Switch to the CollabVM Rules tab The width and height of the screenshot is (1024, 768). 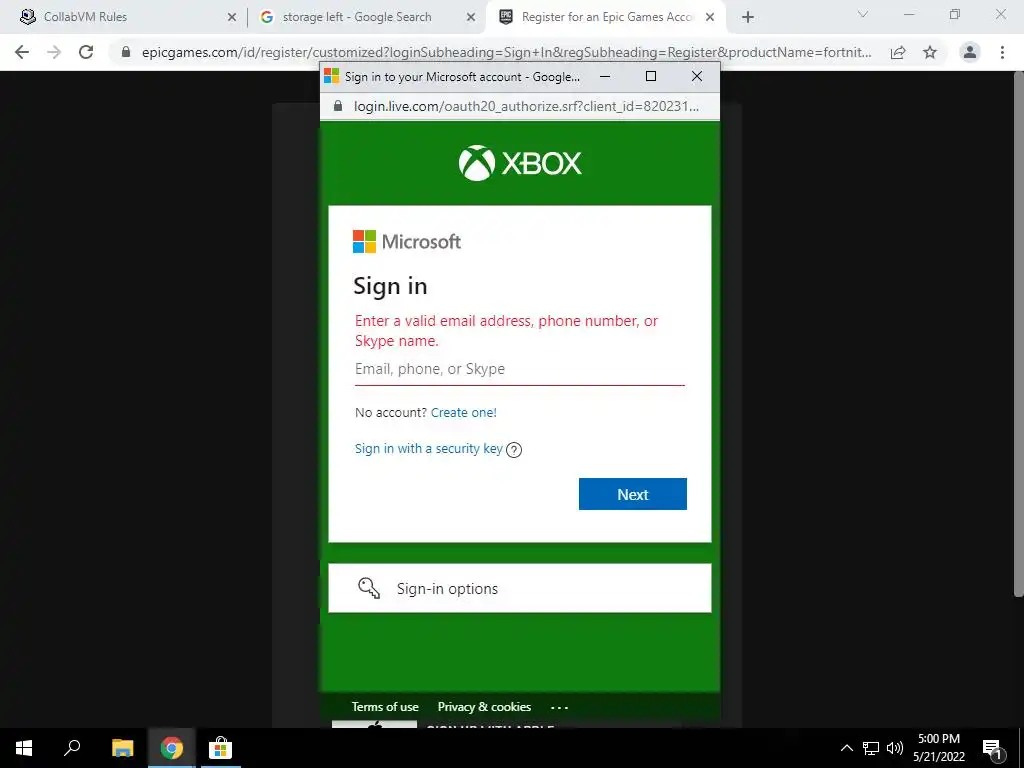tap(124, 17)
